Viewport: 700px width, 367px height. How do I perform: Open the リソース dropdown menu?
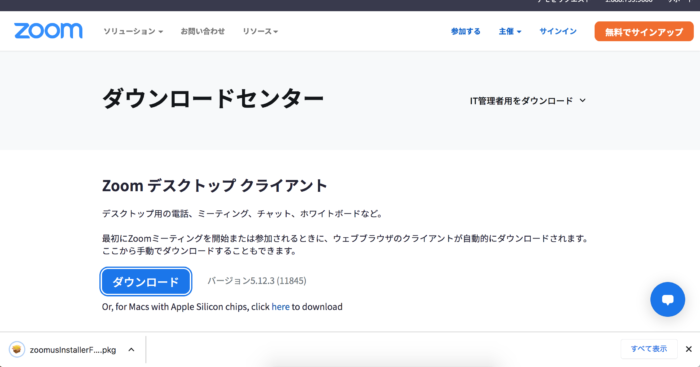[x=260, y=32]
